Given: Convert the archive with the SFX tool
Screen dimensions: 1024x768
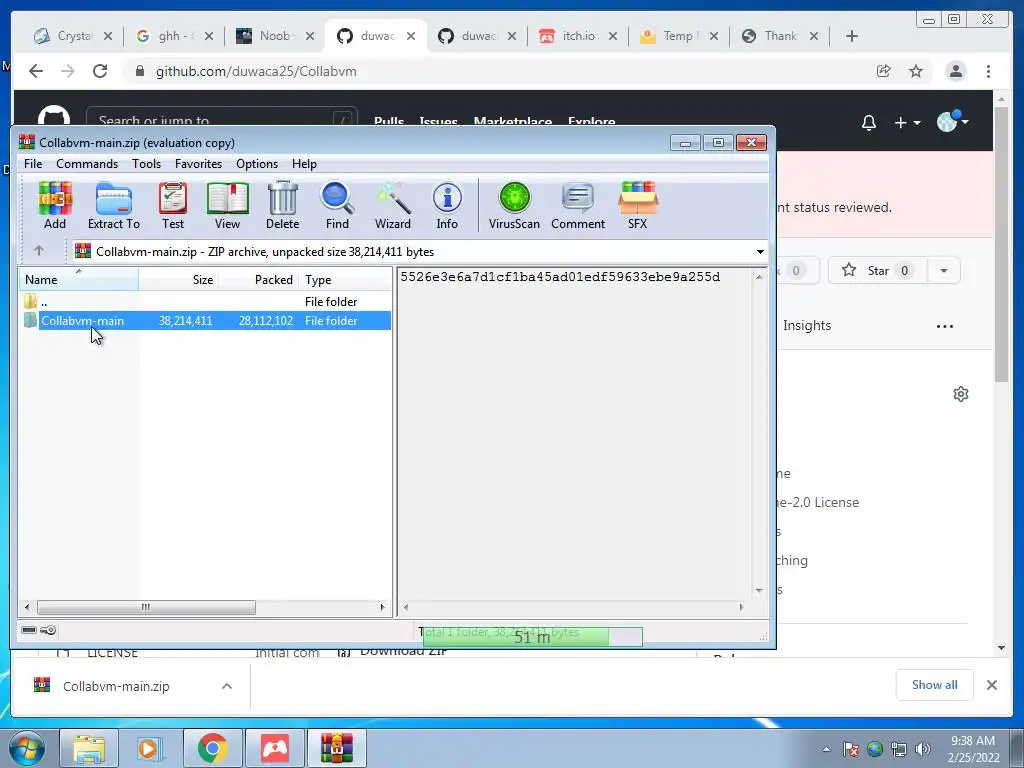Looking at the screenshot, I should pos(637,205).
